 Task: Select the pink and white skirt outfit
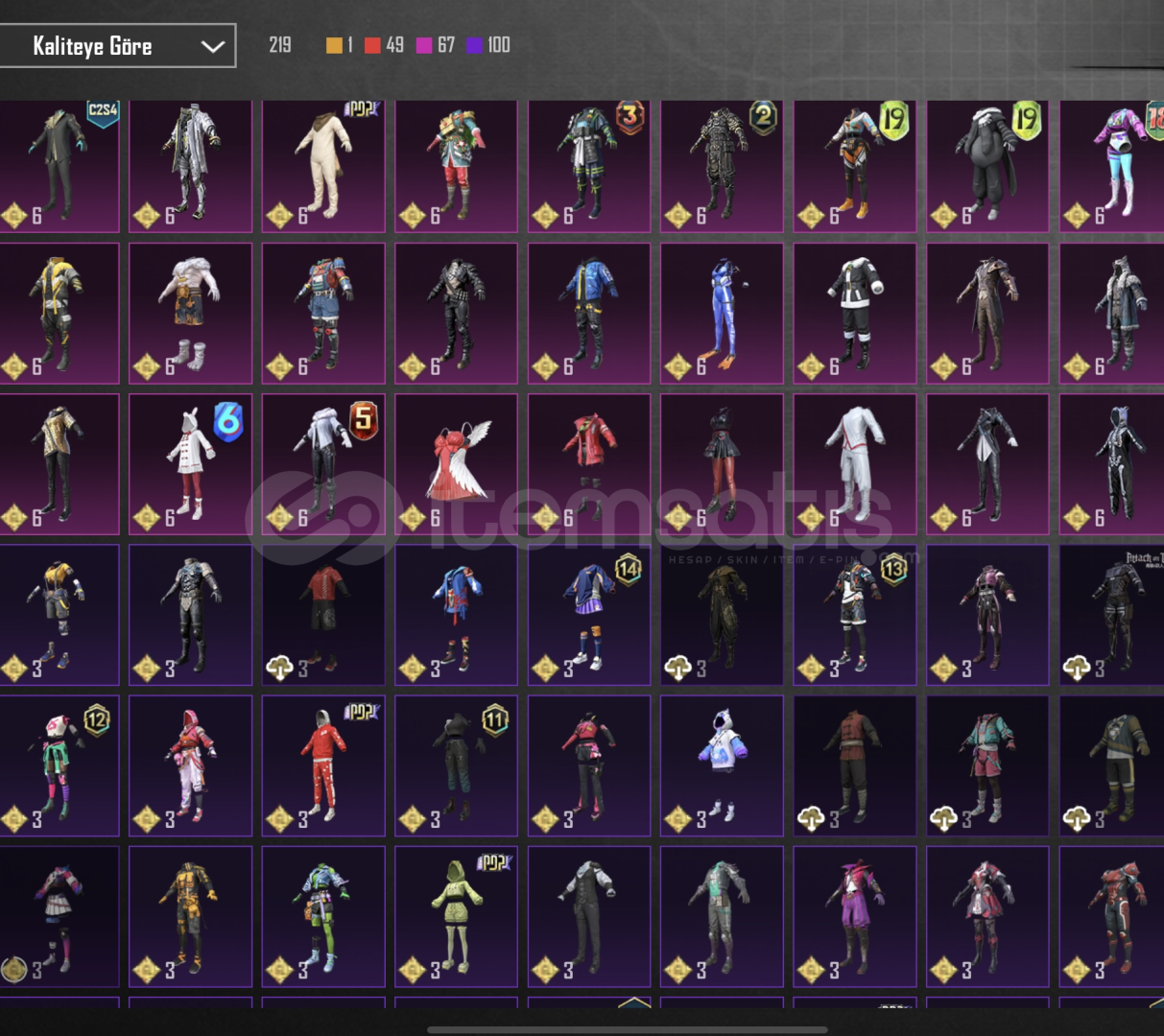(59, 916)
